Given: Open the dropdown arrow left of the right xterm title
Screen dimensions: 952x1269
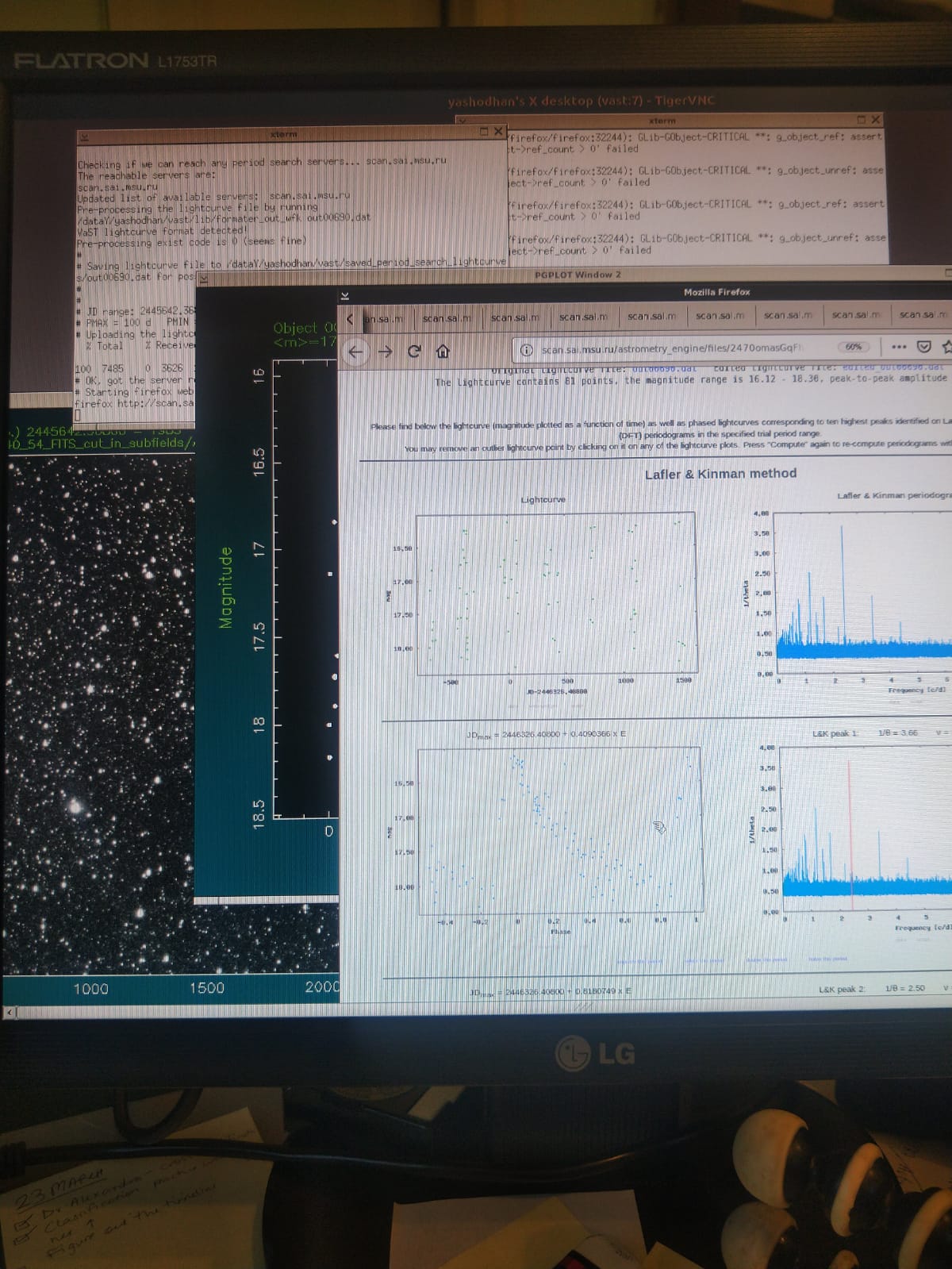Looking at the screenshot, I should coord(462,121).
